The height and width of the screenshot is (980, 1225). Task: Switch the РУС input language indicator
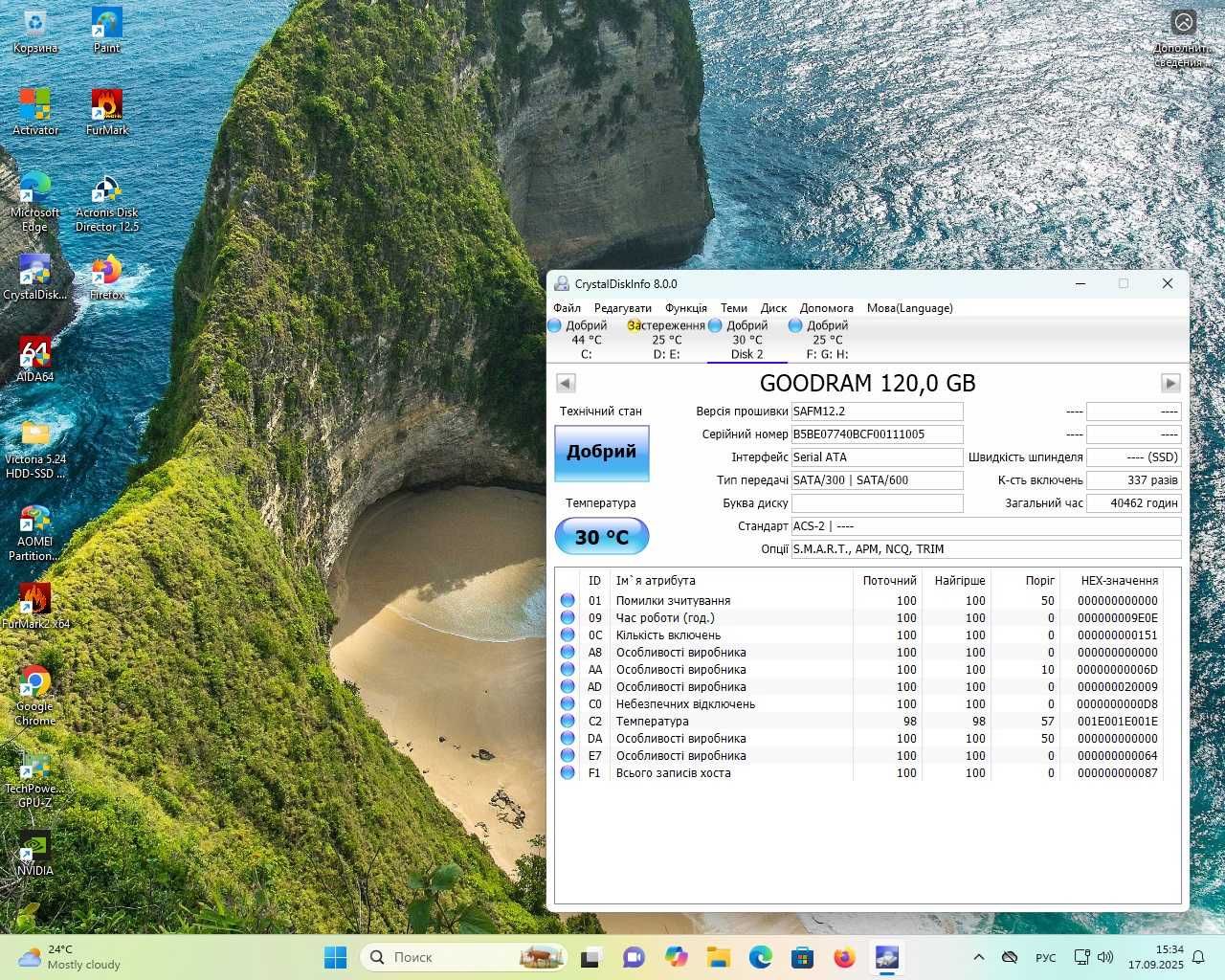pyautogui.click(x=1045, y=957)
